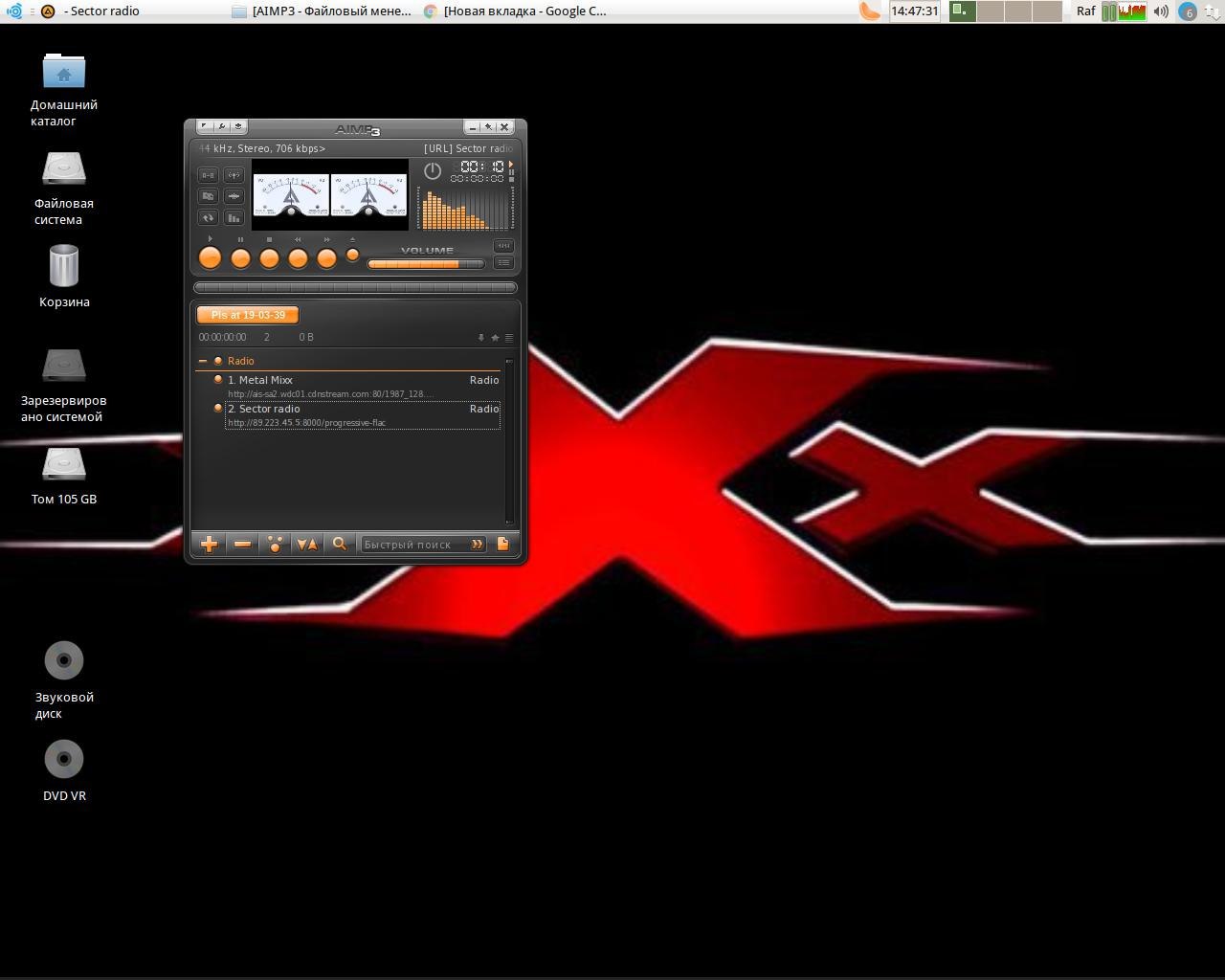Open AIMP settings wrench icon
This screenshot has height=980, width=1225.
pyautogui.click(x=221, y=126)
